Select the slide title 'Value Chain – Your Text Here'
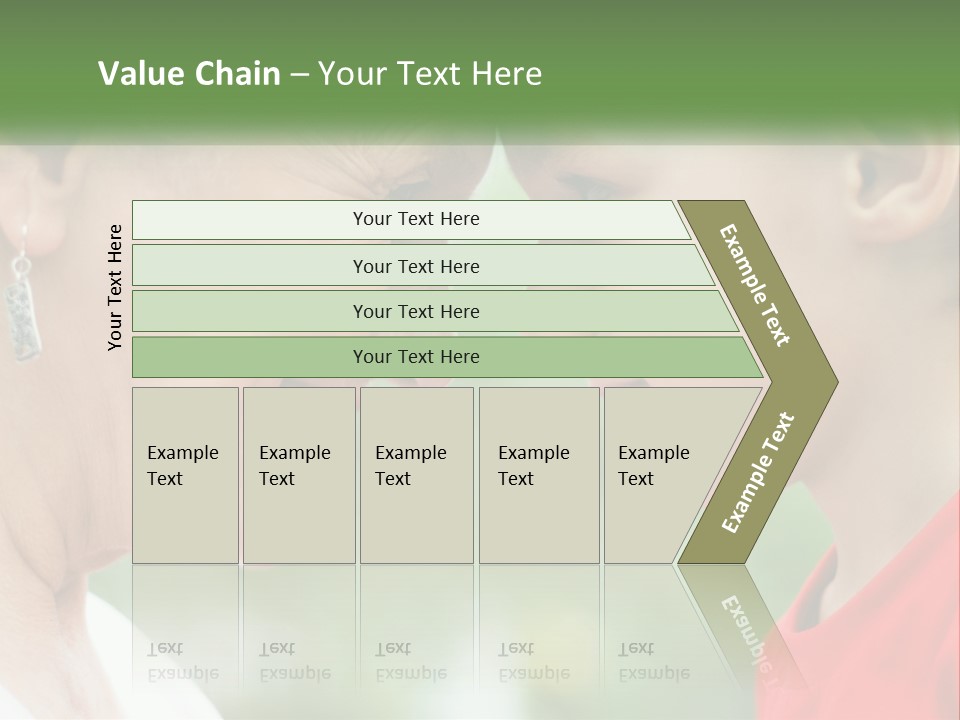The image size is (960, 720). coord(320,73)
